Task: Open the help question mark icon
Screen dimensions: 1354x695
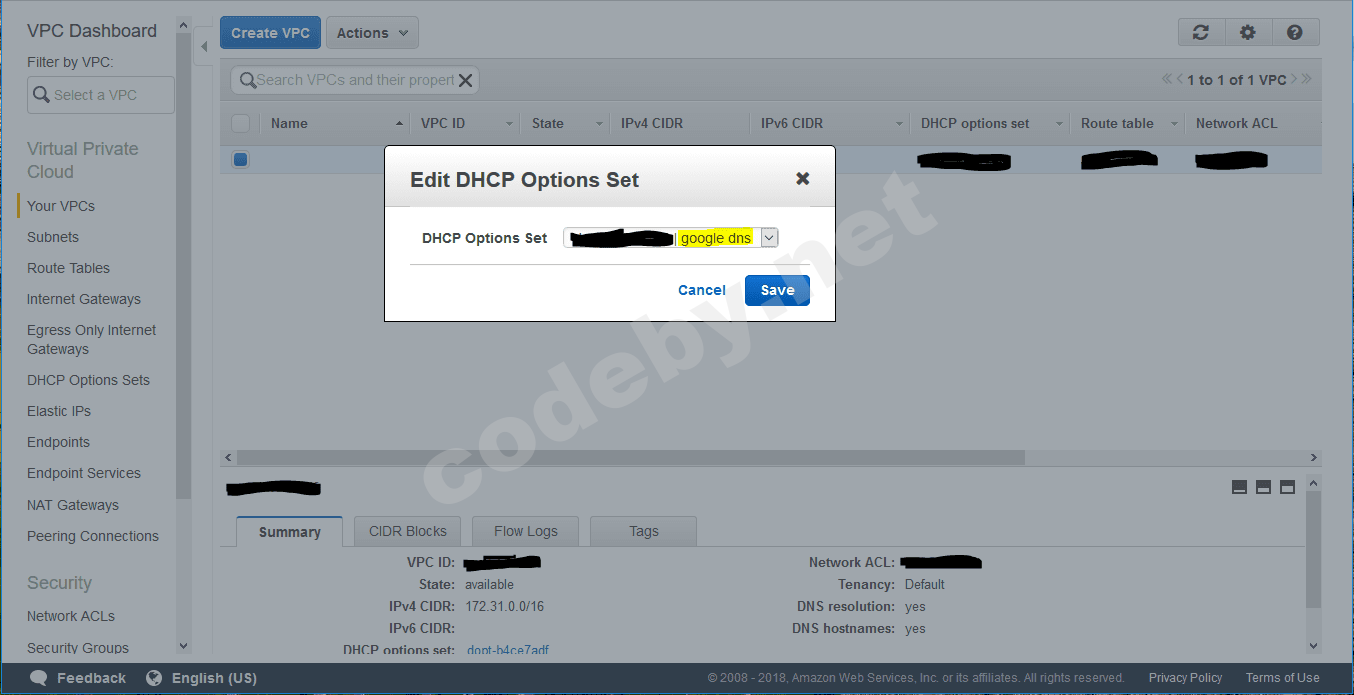Action: pyautogui.click(x=1295, y=33)
